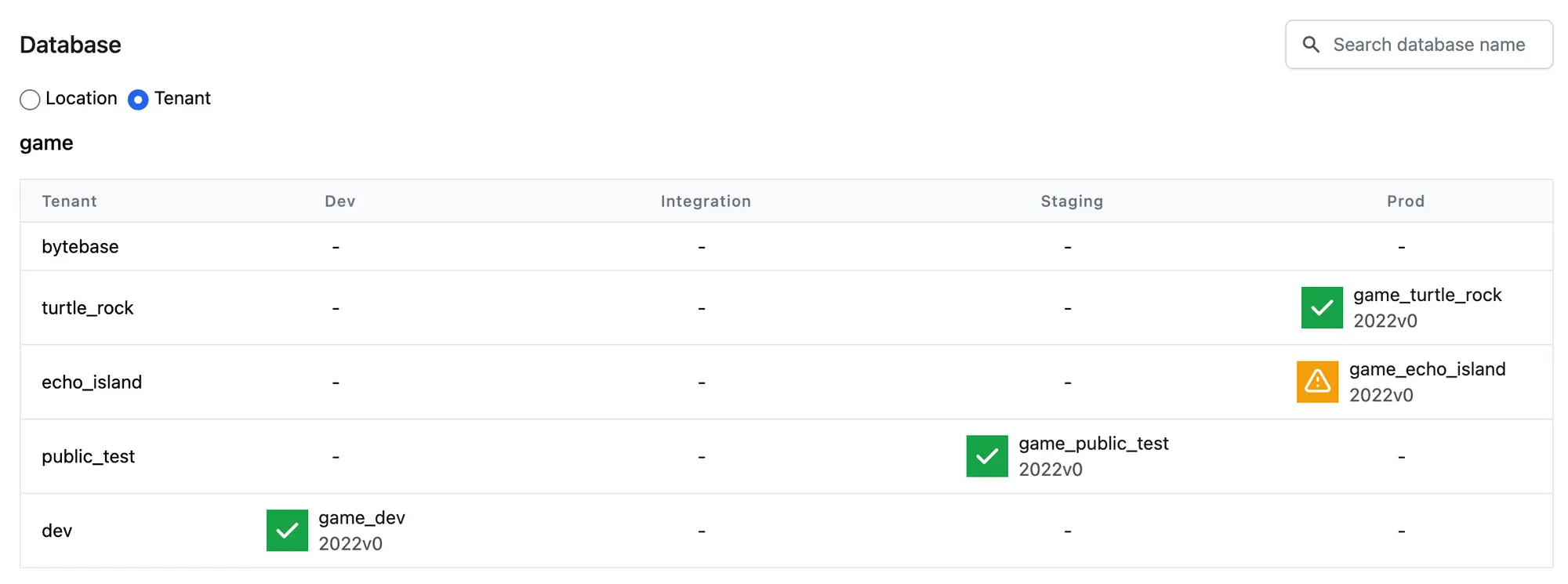Click the Prod column header
The width and height of the screenshot is (1568, 584).
pyautogui.click(x=1406, y=201)
